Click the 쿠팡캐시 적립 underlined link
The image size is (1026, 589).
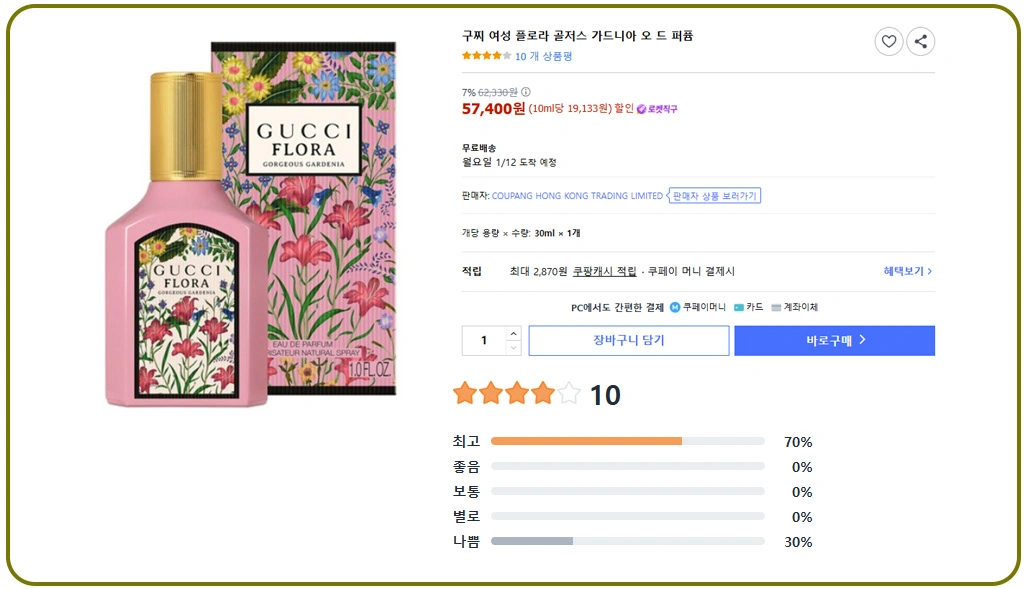pyautogui.click(x=604, y=271)
